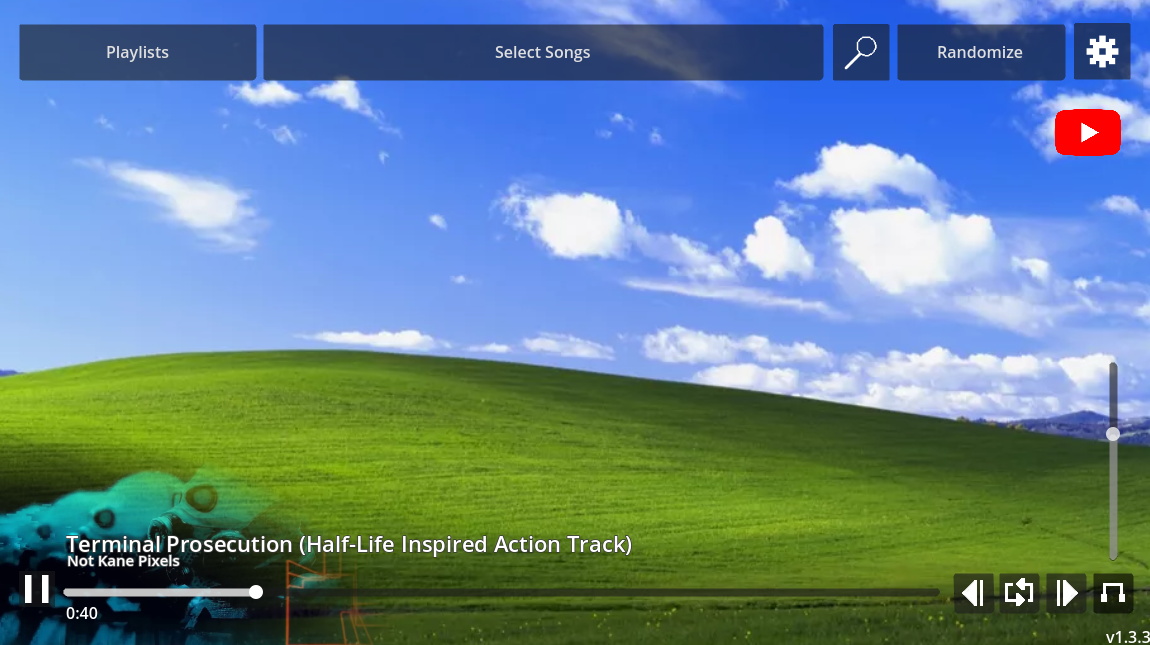Viewport: 1150px width, 645px height.
Task: Skip to the previous track
Action: click(972, 593)
